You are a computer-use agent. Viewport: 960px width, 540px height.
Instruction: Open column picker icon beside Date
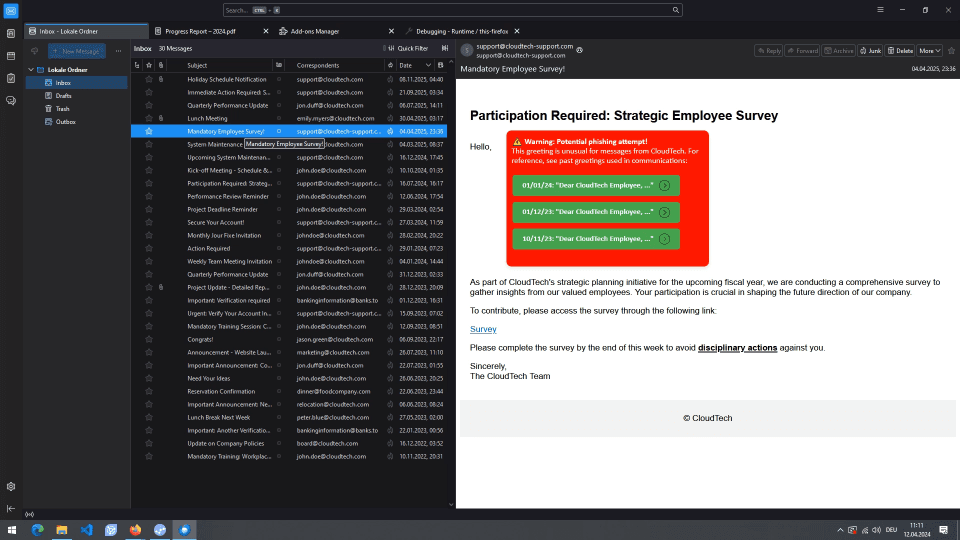[x=440, y=66]
